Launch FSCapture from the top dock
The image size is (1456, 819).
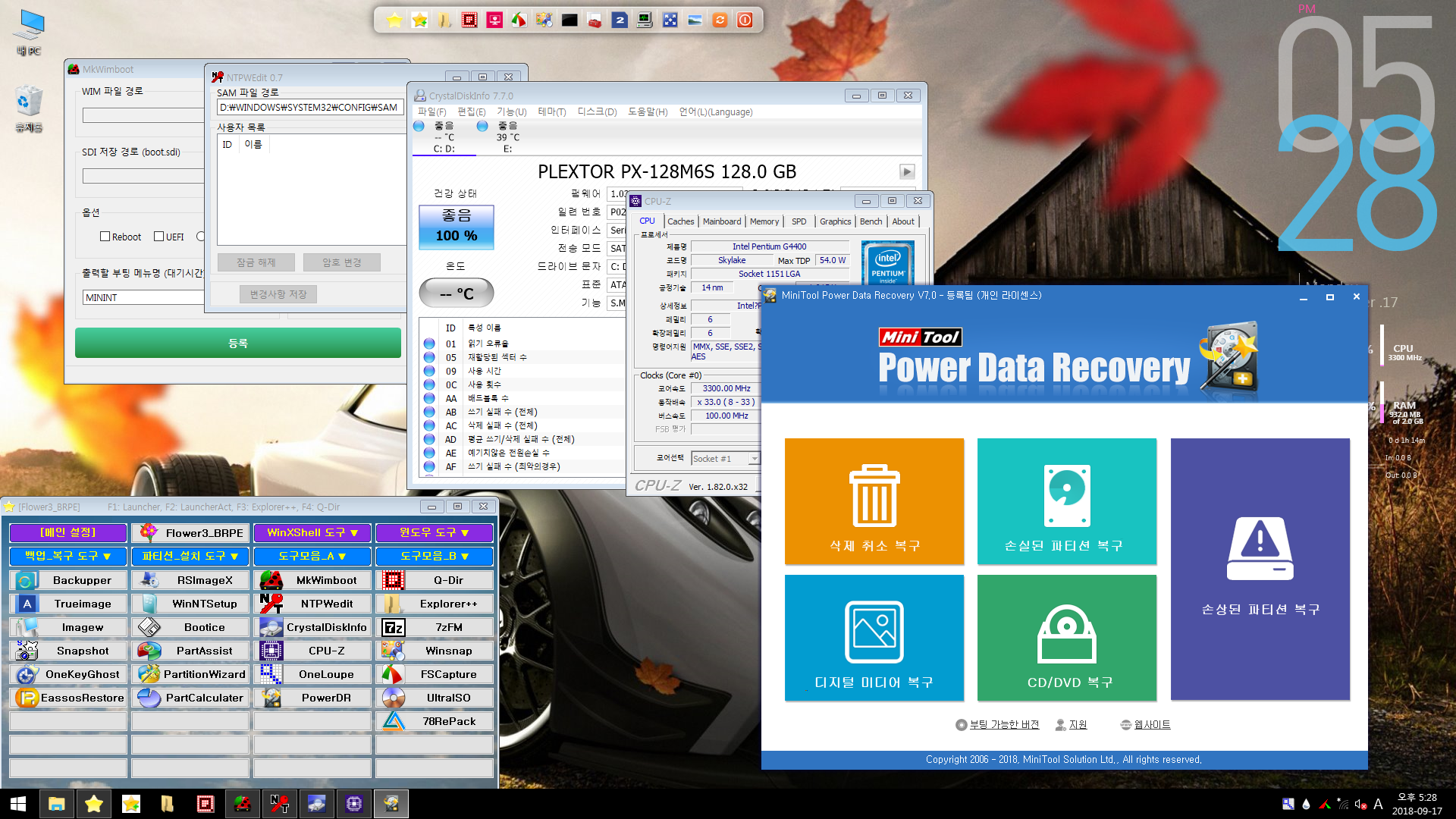click(x=519, y=20)
